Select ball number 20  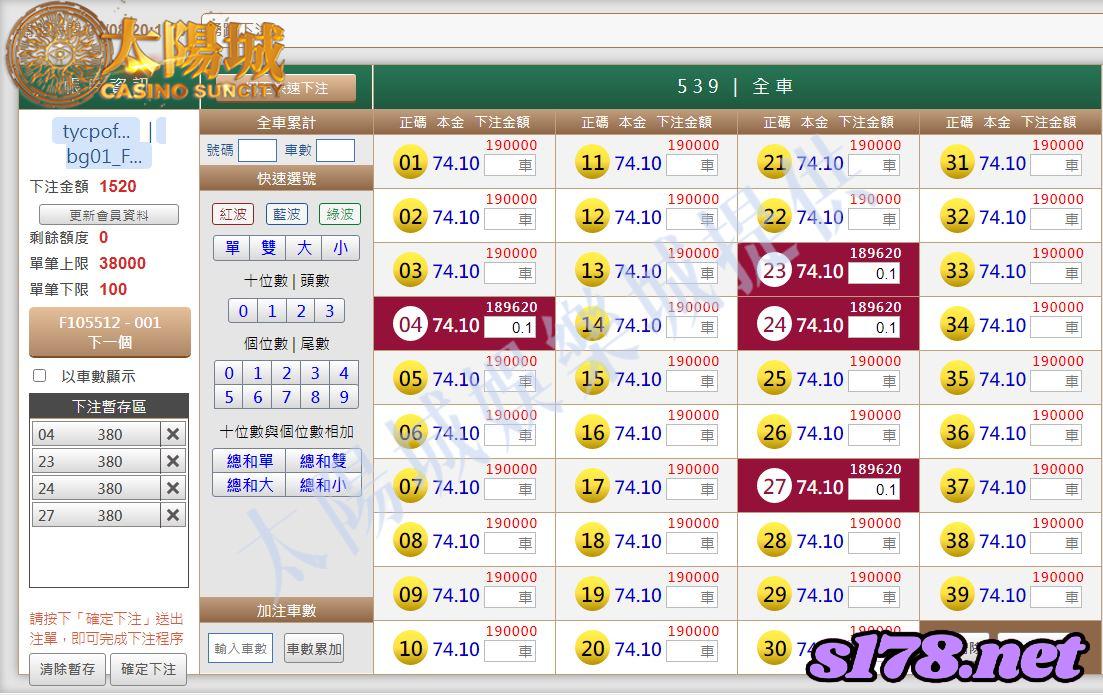pos(592,649)
